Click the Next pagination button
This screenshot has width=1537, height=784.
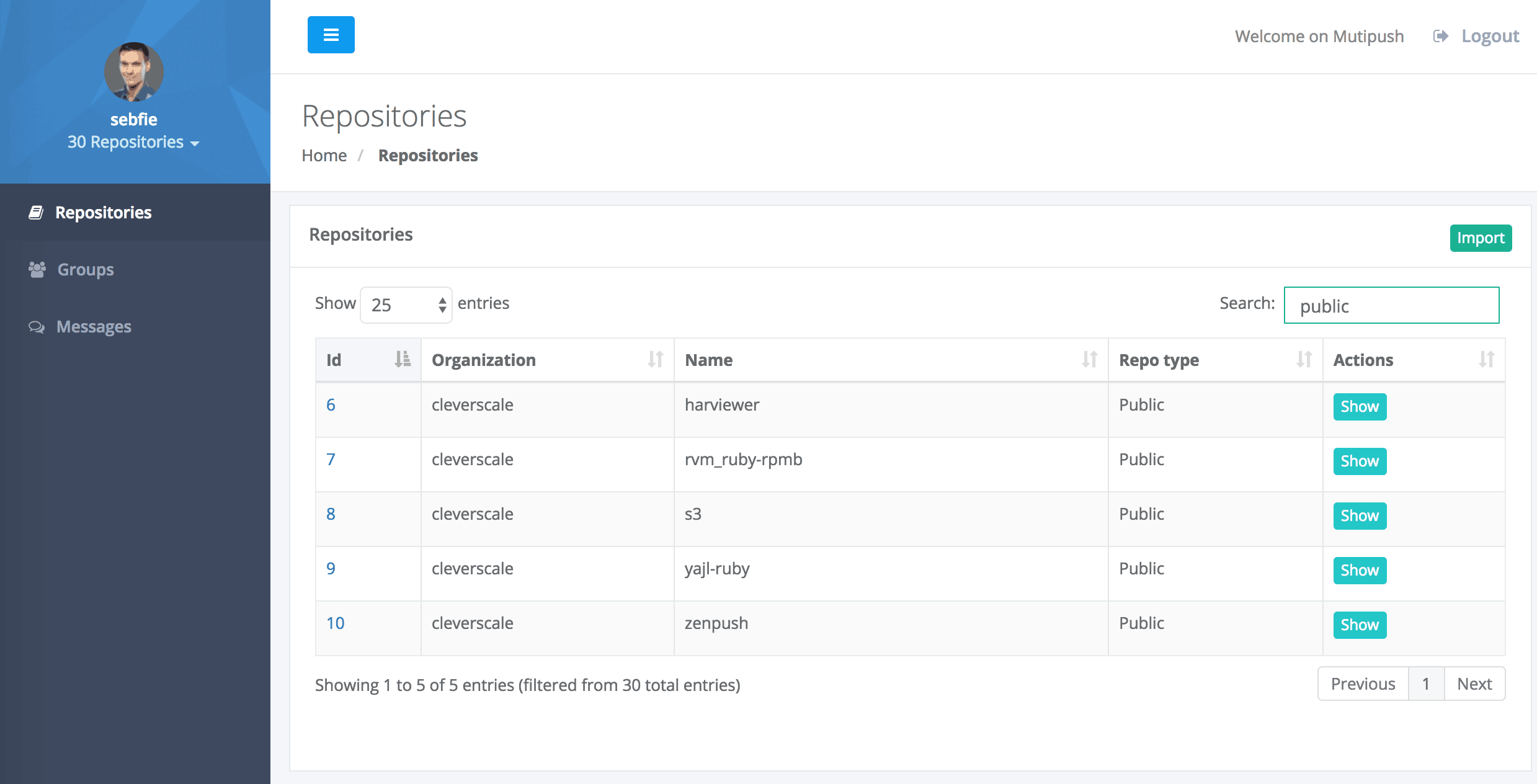coord(1474,684)
